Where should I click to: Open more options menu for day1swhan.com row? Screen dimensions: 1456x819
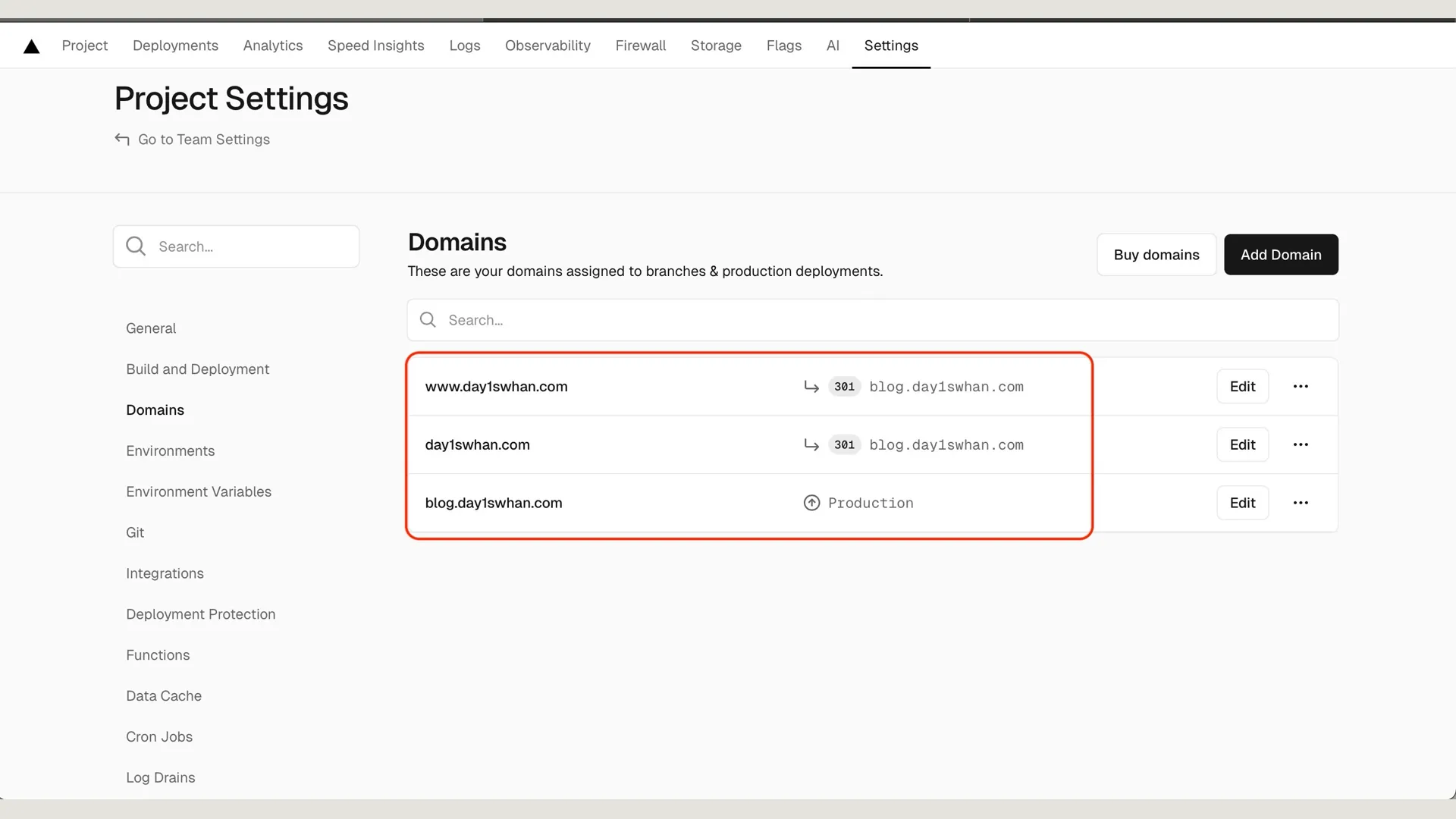coord(1301,445)
